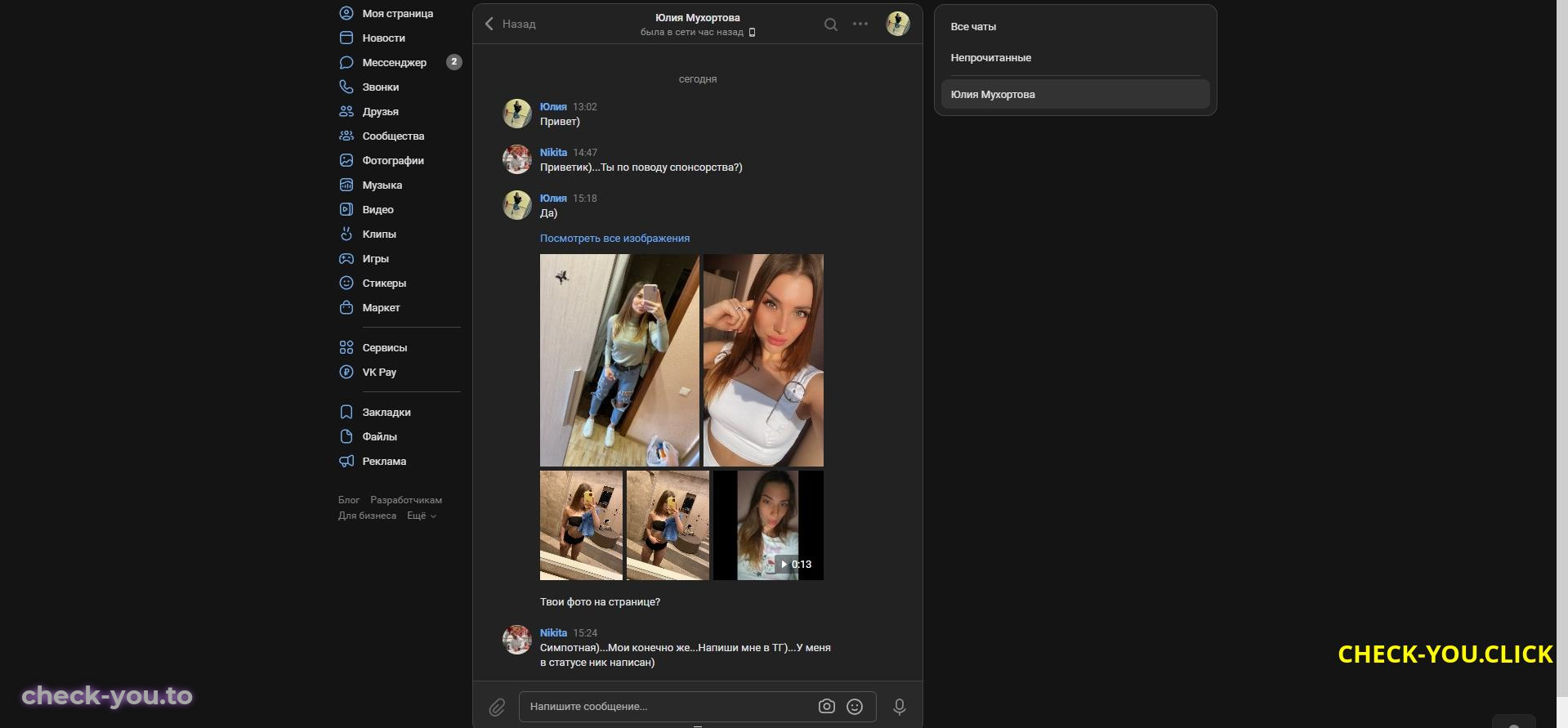Screen dimensions: 1568x728
Task: Open the Сообщества communities icon
Action: coord(346,136)
